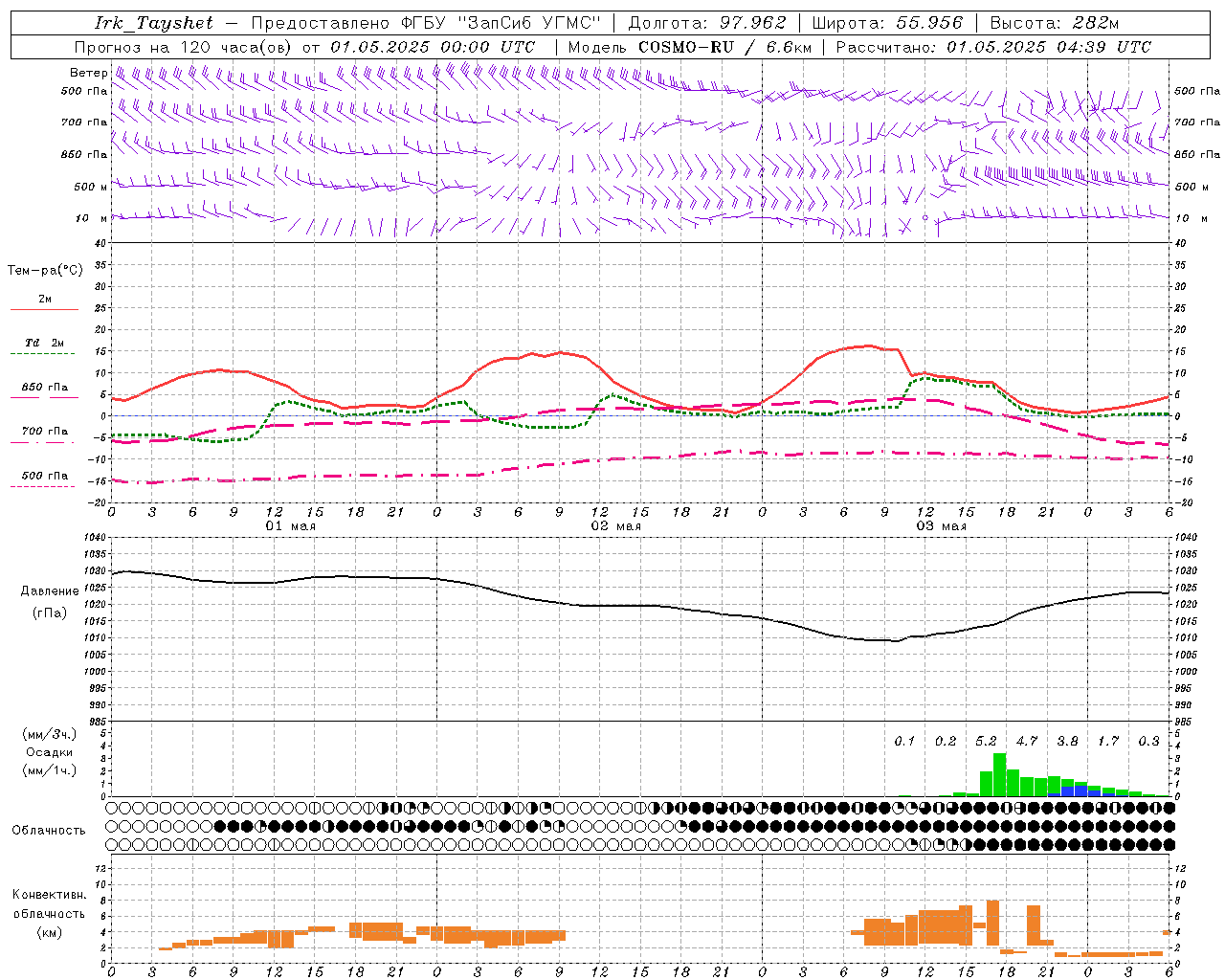This screenshot has height=980, width=1225.
Task: Click the 5.2 three-hour precipitation value
Action: coord(986,741)
